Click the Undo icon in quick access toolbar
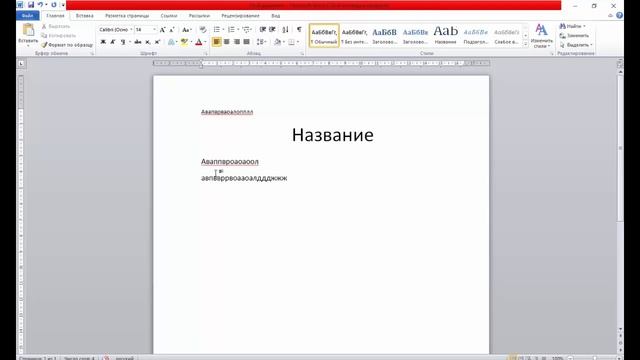 40,5
